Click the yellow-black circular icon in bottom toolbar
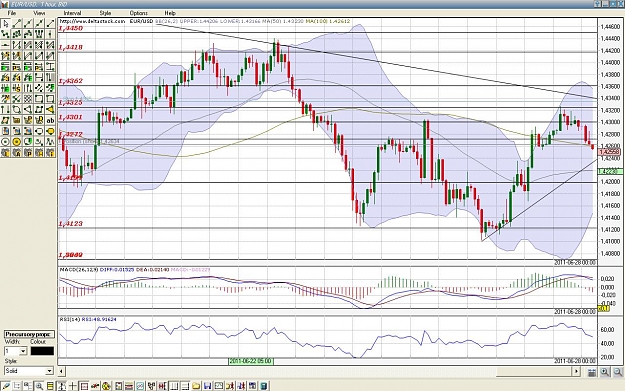Image resolution: width=625 pixels, height=391 pixels. pyautogui.click(x=106, y=386)
